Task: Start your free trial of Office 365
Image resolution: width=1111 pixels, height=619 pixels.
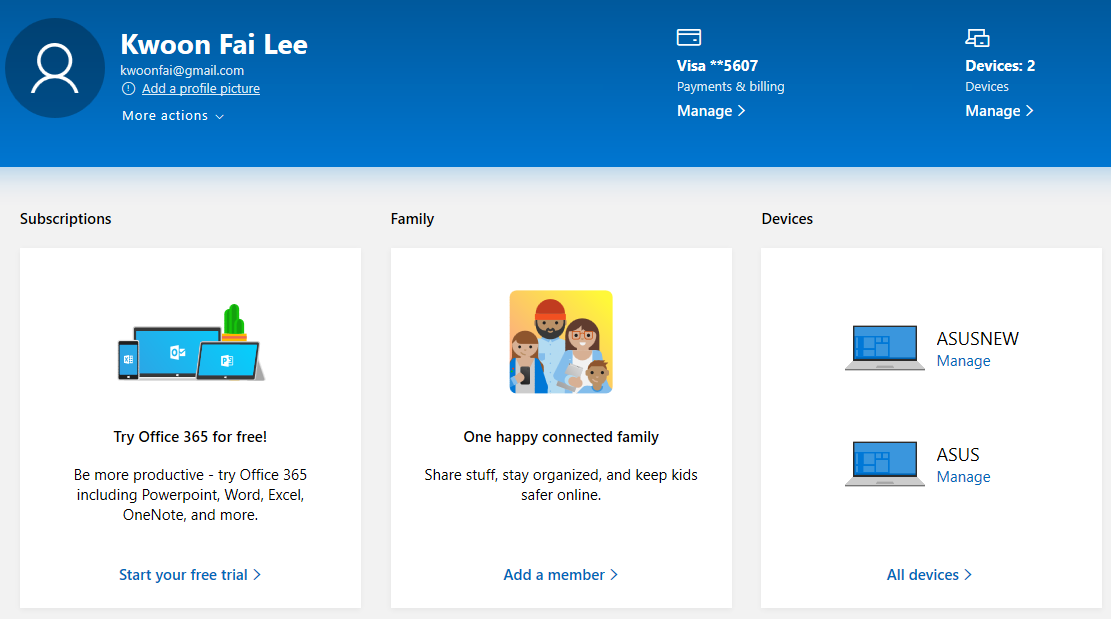Action: (189, 575)
